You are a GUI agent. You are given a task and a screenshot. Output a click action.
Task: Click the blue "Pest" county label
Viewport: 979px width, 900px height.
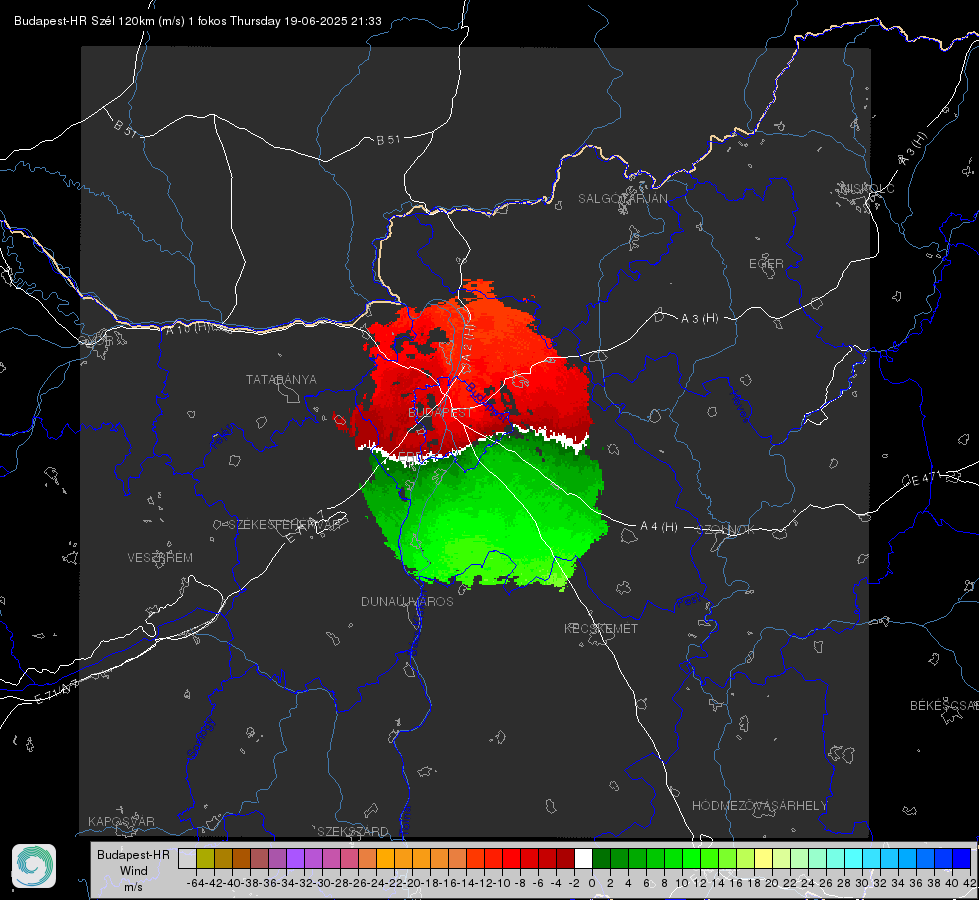tap(688, 602)
